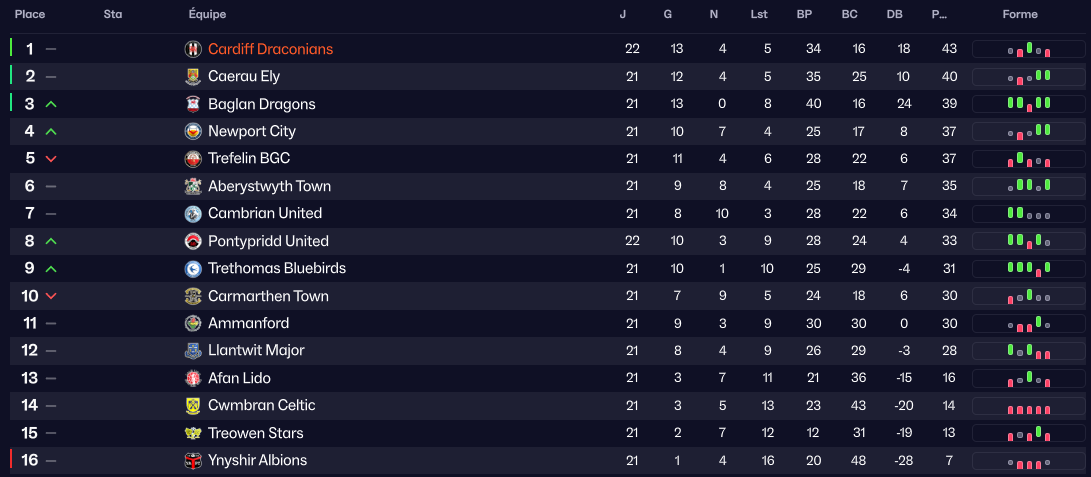This screenshot has width=1091, height=477.
Task: Sort by the DB goal difference header
Action: click(x=894, y=15)
